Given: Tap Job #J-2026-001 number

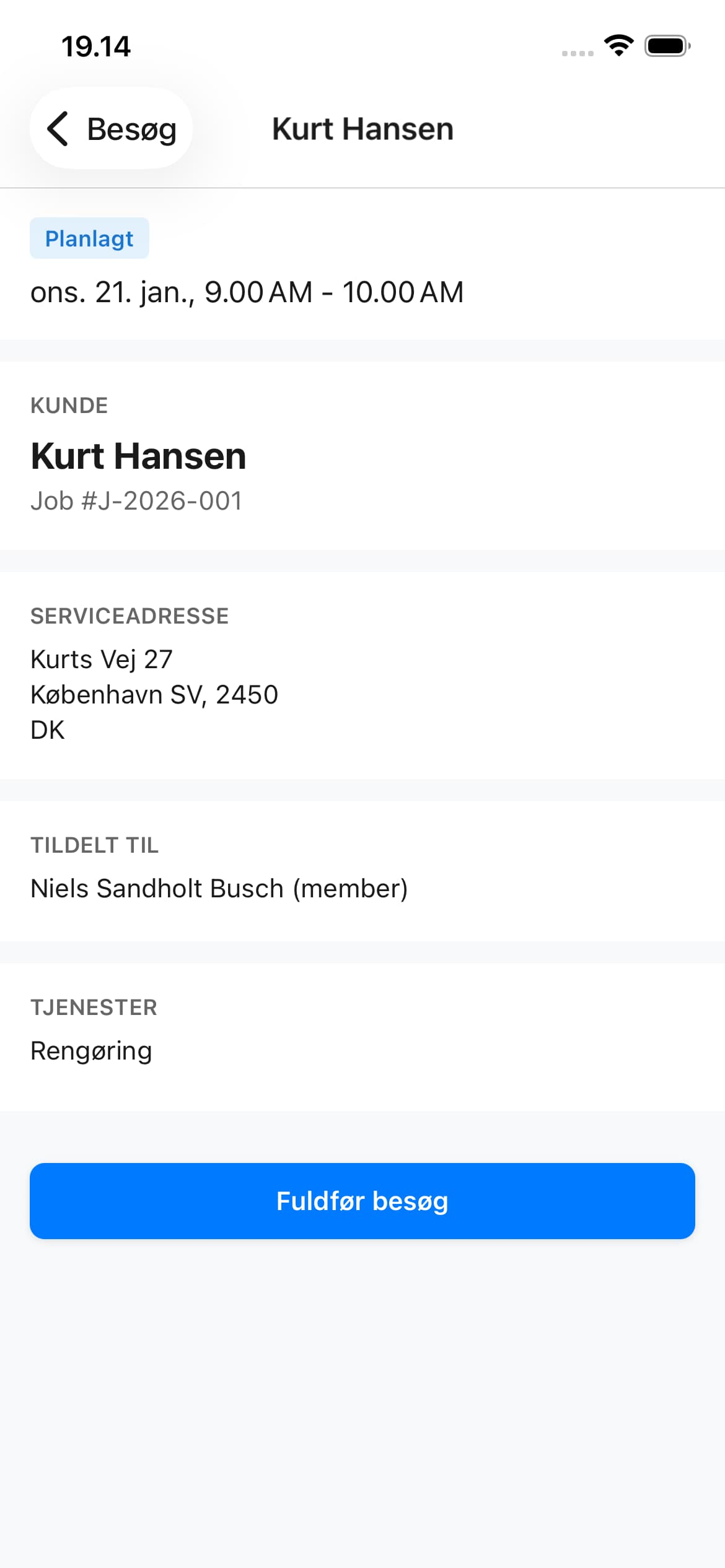Looking at the screenshot, I should (136, 501).
